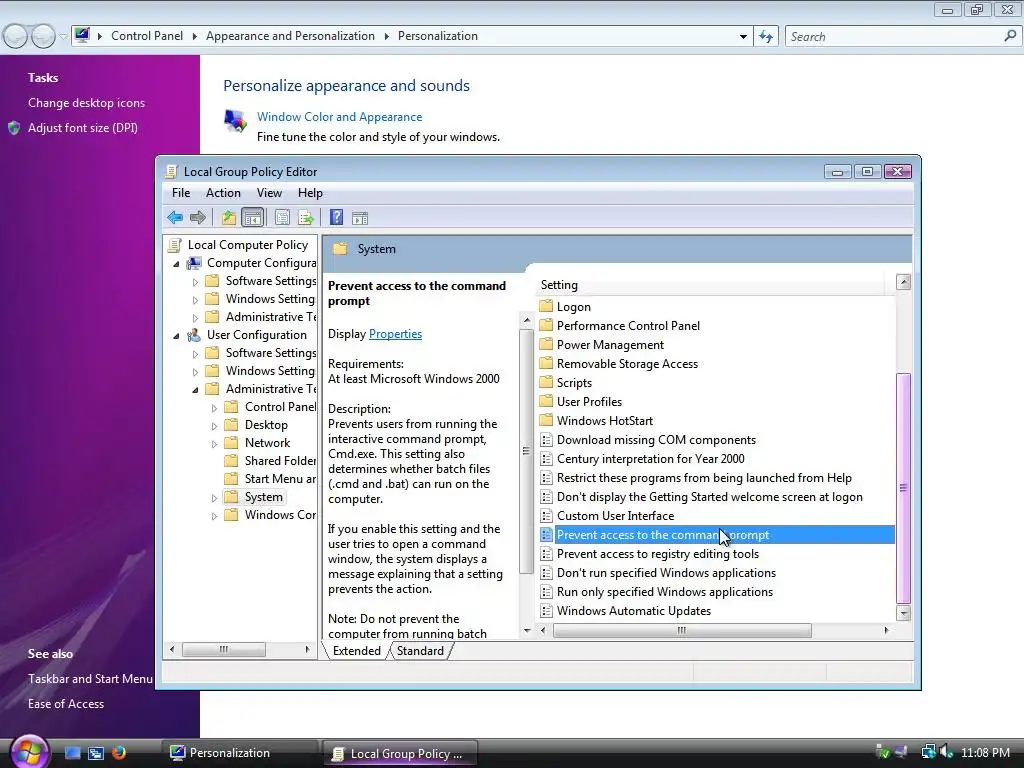The width and height of the screenshot is (1024, 768).
Task: Click the Setting column header
Action: click(x=711, y=285)
